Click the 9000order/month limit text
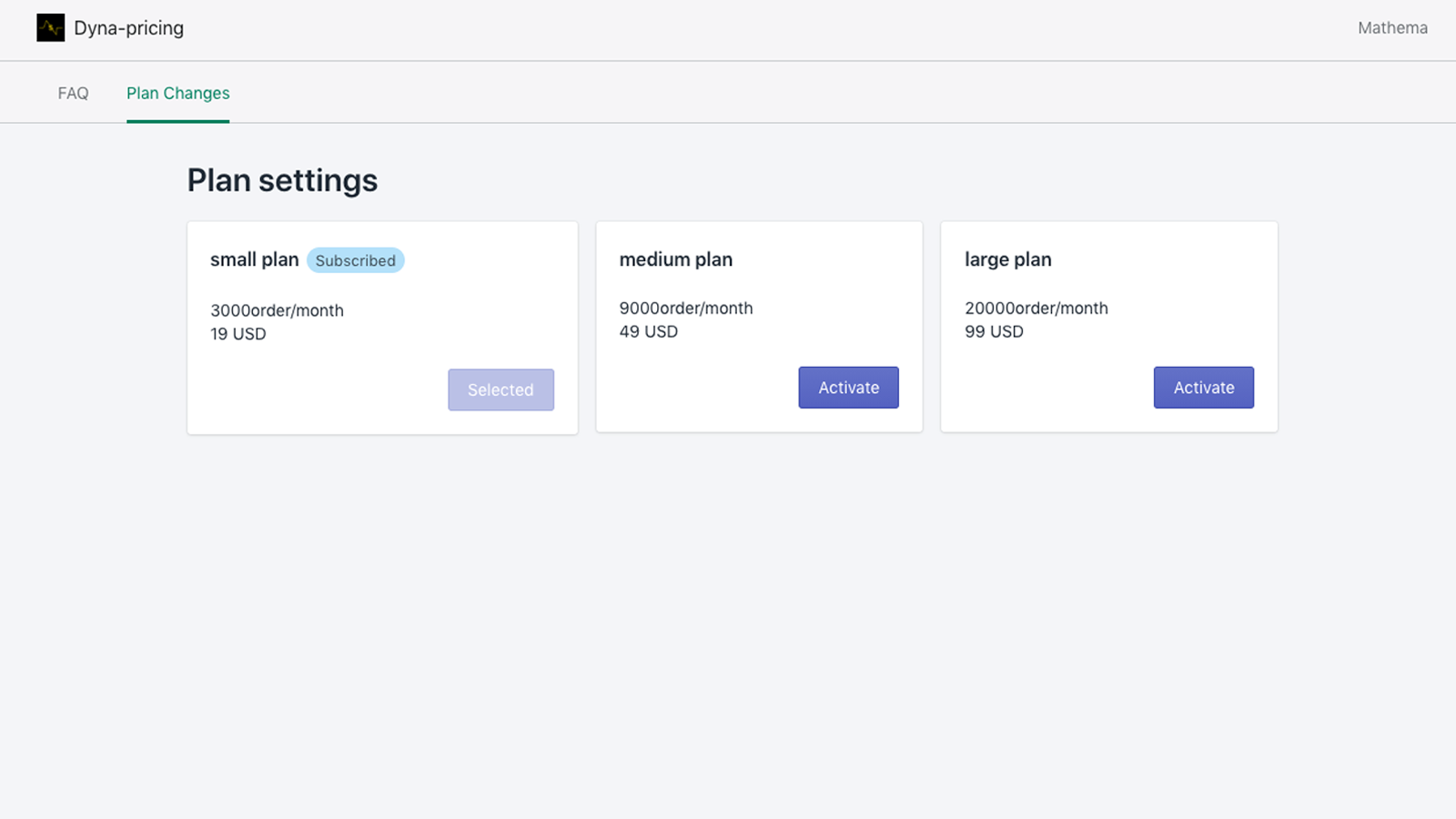This screenshot has height=819, width=1456. pos(685,308)
